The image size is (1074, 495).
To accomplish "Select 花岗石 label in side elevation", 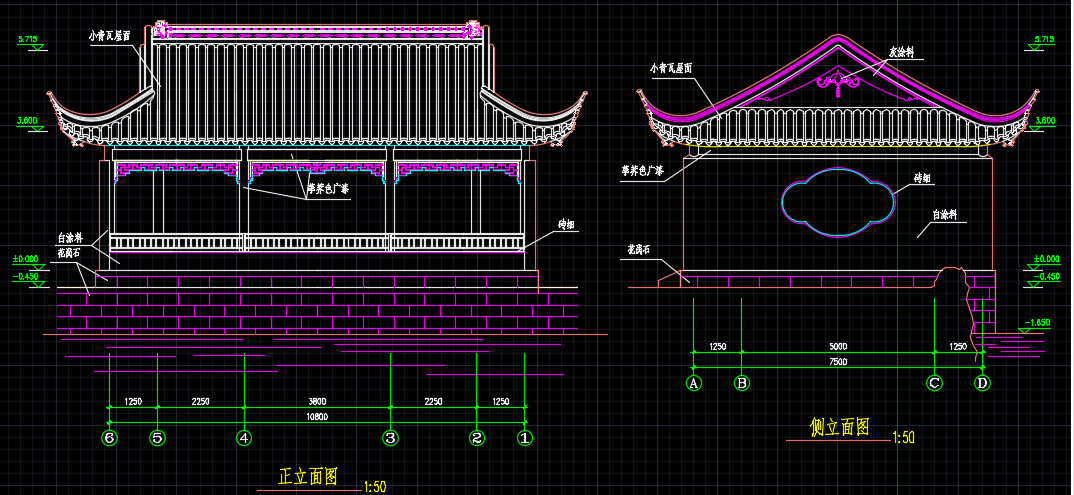I will point(640,250).
